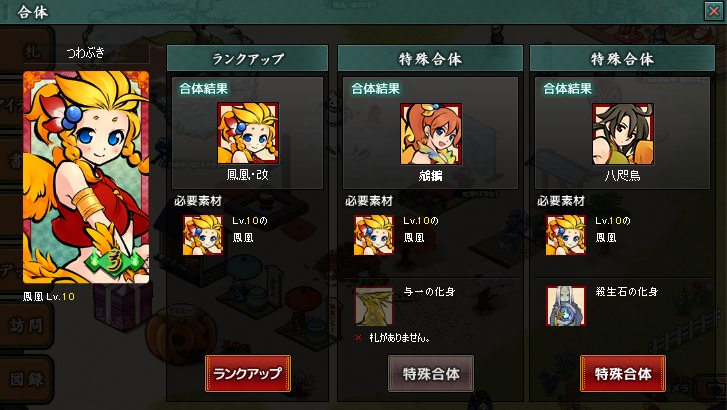Click the 与一の化身 material card icon
727x410 pixels.
click(374, 306)
